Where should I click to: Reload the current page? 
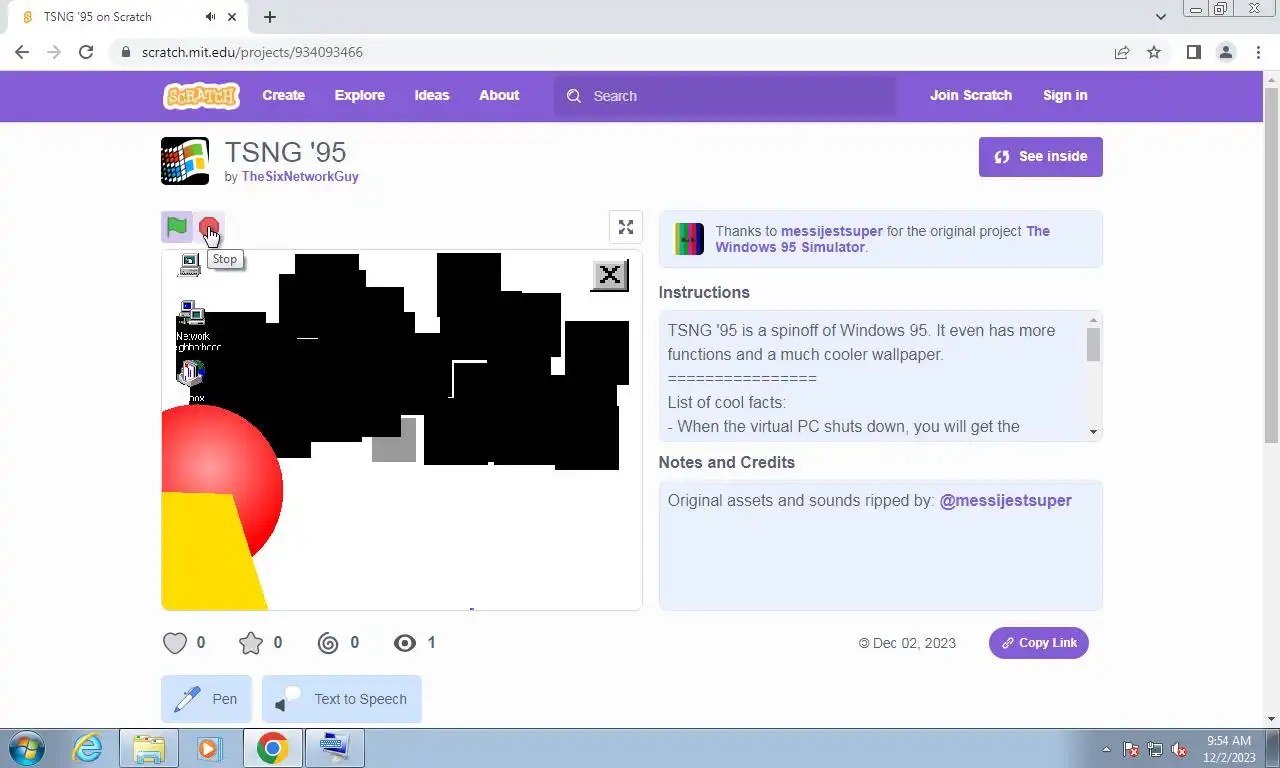tap(86, 52)
